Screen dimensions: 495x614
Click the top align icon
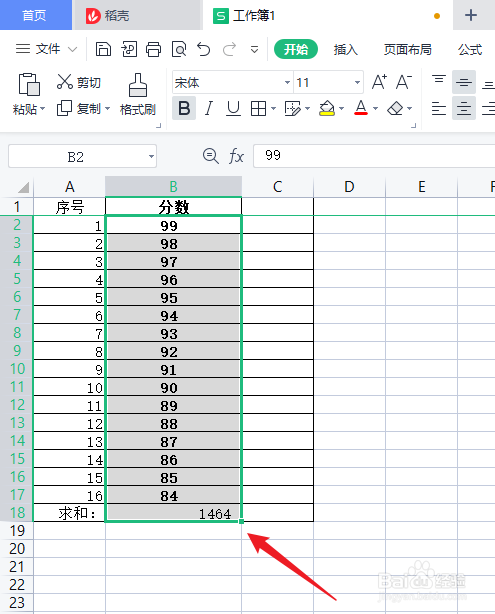coord(439,81)
